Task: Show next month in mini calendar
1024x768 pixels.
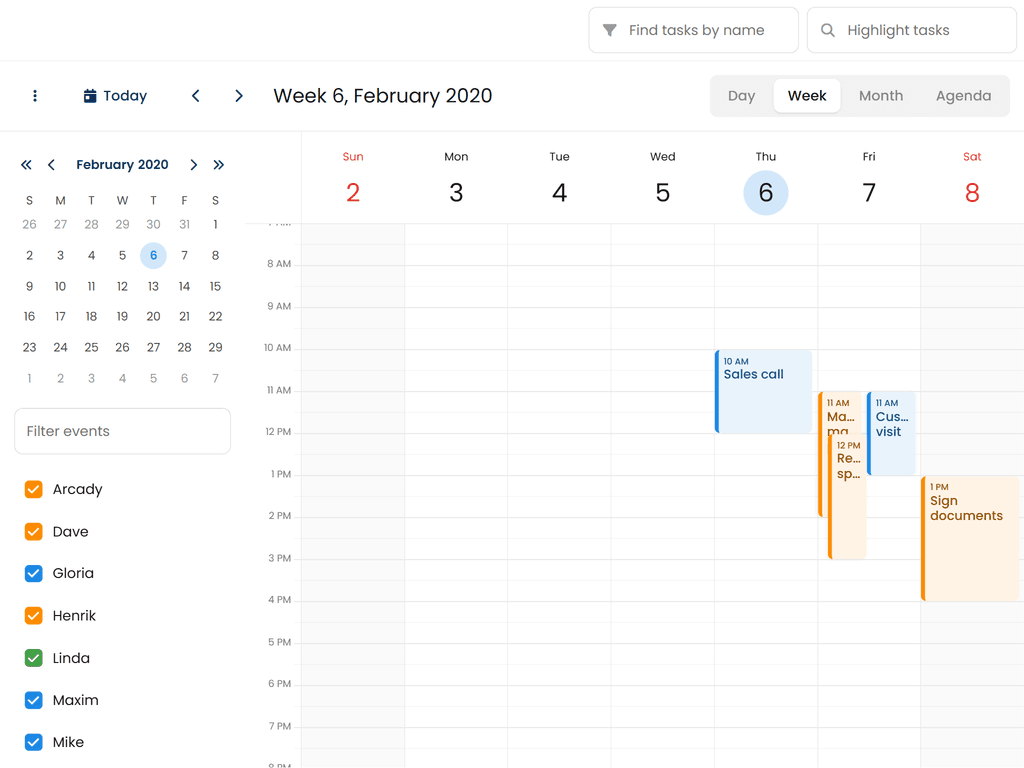Action: click(x=194, y=165)
